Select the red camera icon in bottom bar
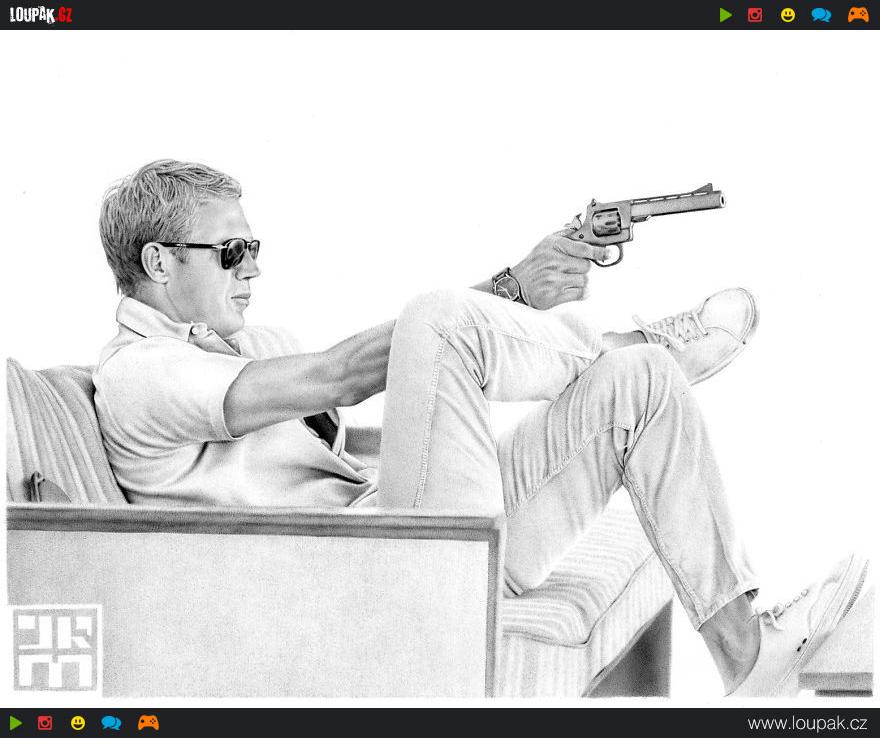 45,723
